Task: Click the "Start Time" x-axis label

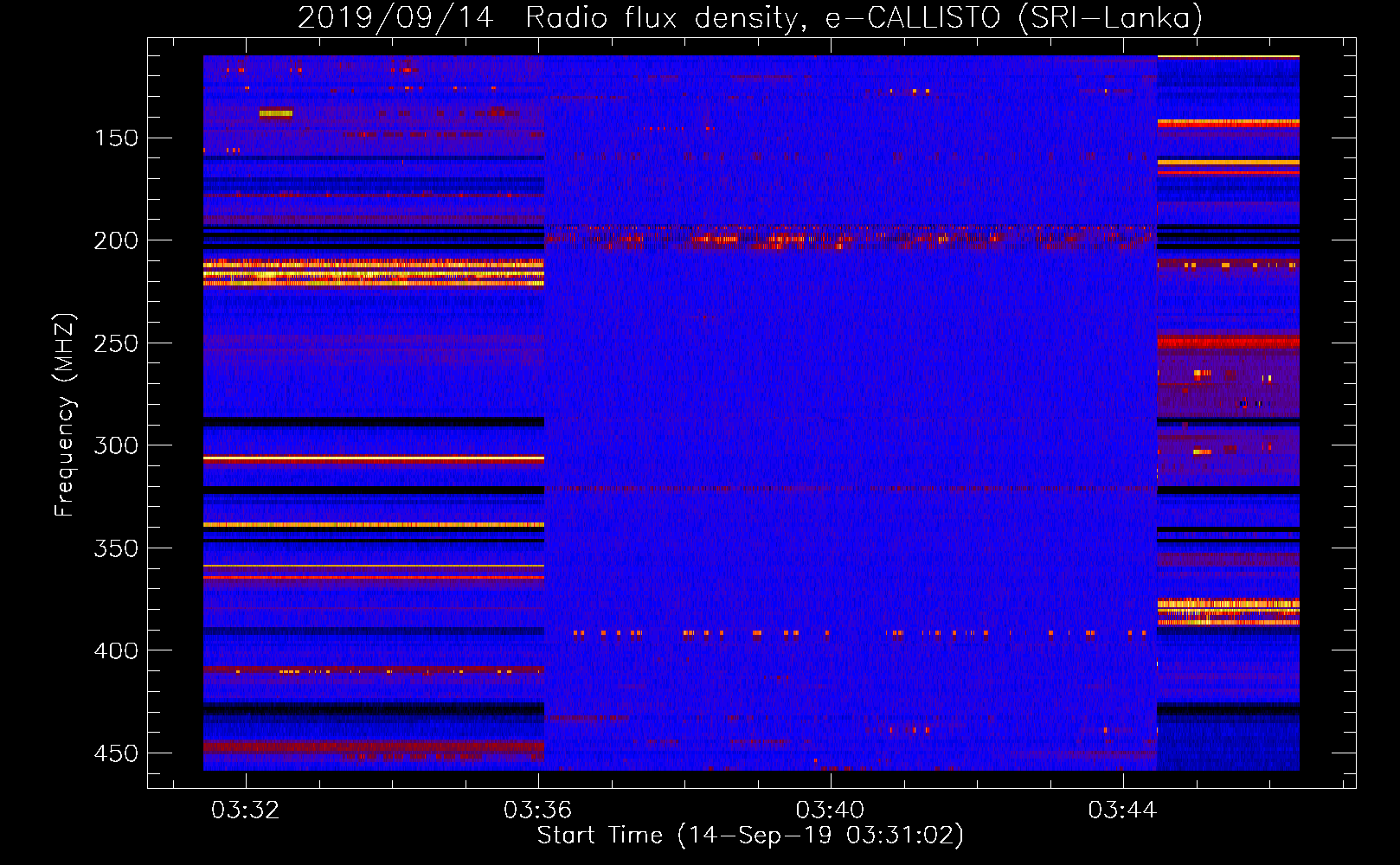Action: click(x=749, y=836)
